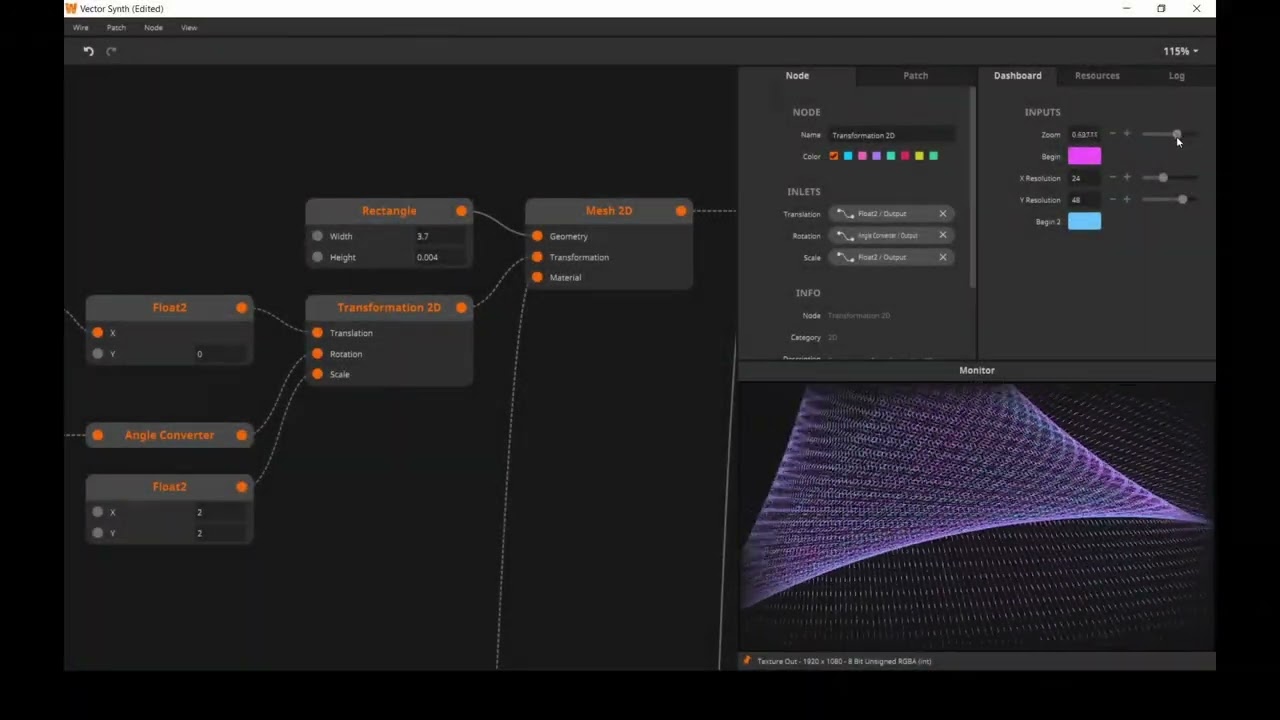
Task: Click the Y Resolution slider handle
Action: (1182, 200)
